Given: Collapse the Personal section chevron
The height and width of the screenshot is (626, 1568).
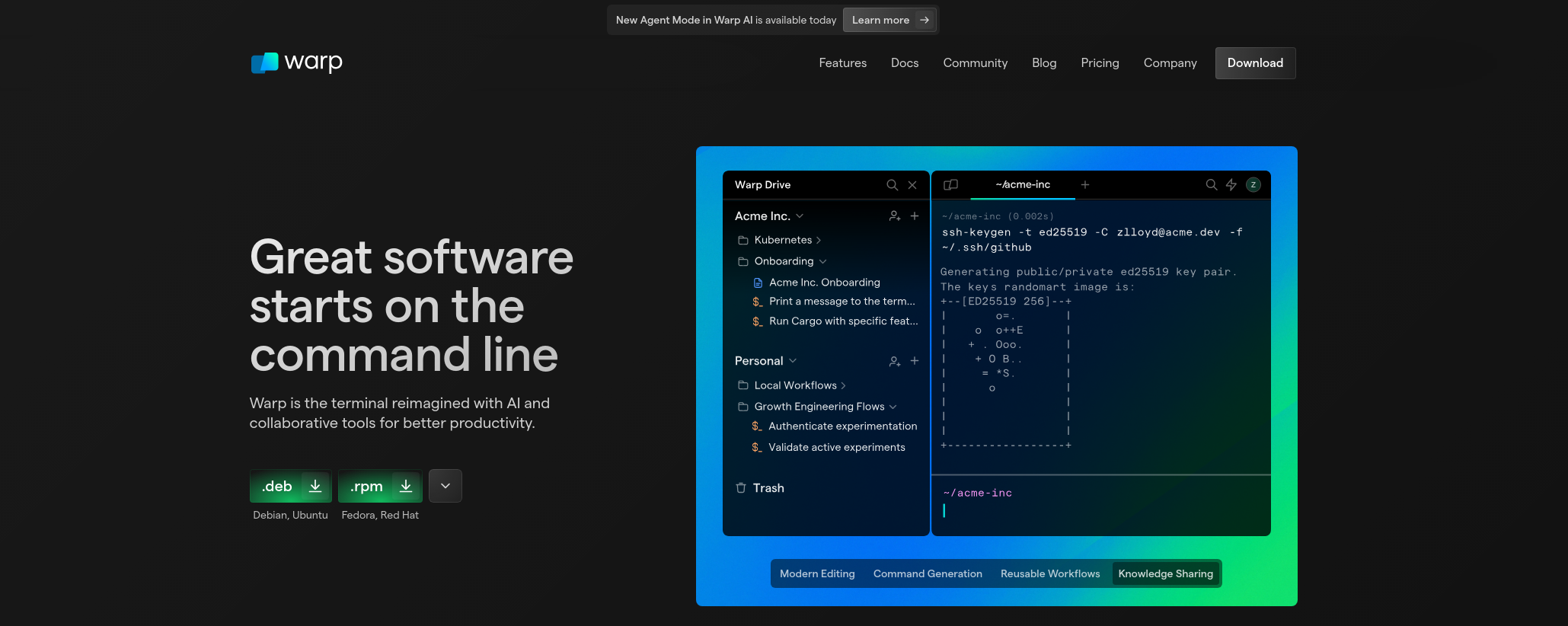Looking at the screenshot, I should pos(793,361).
